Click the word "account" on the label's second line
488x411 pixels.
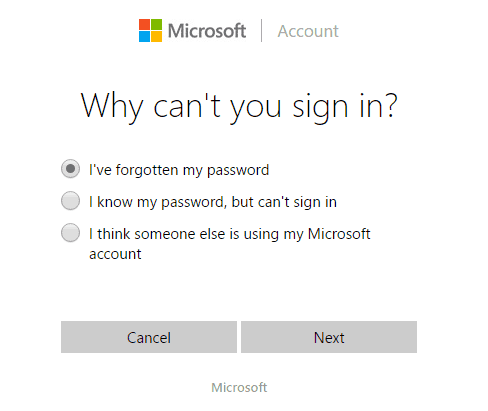click(x=115, y=254)
